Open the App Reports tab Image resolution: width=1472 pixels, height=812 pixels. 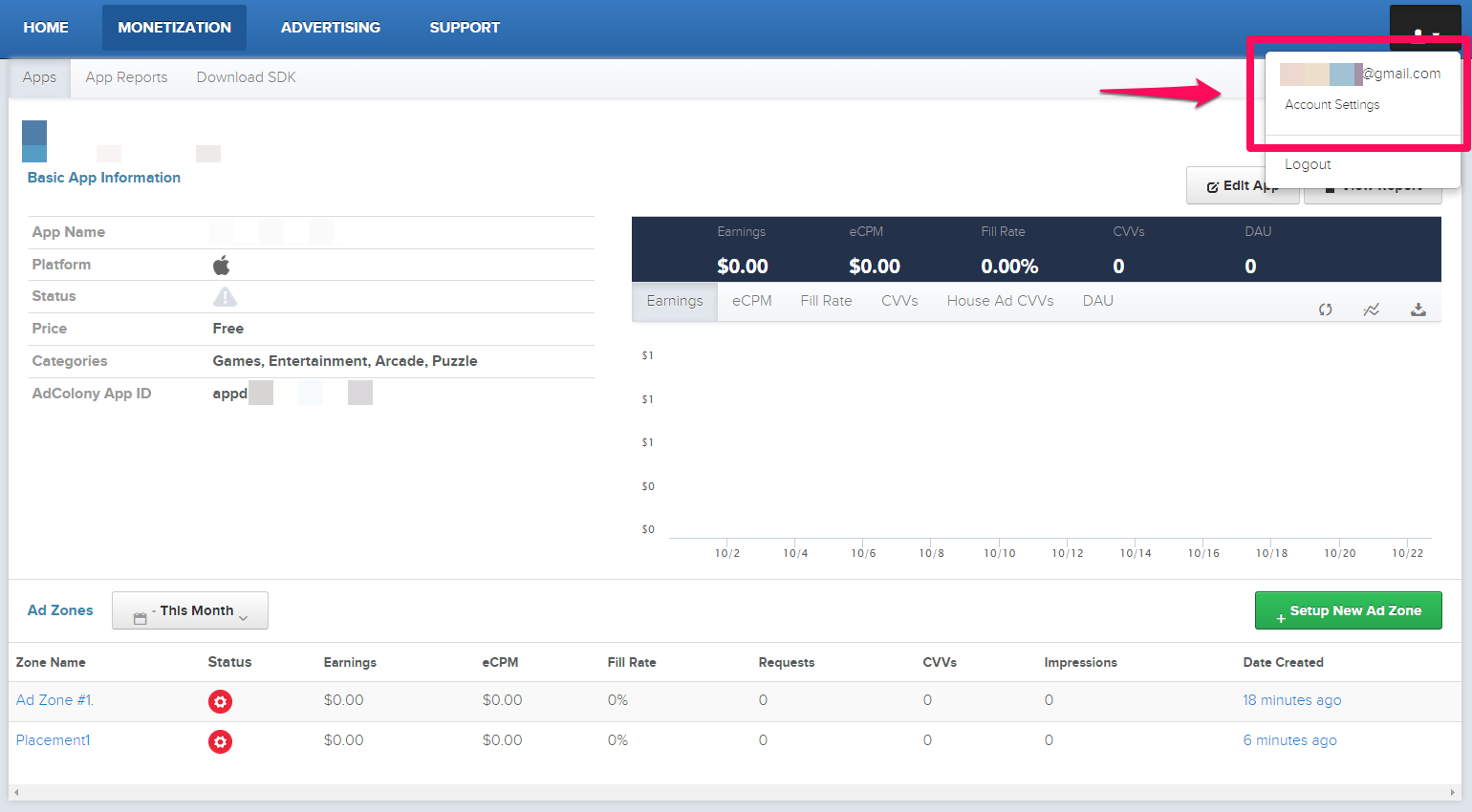[126, 77]
